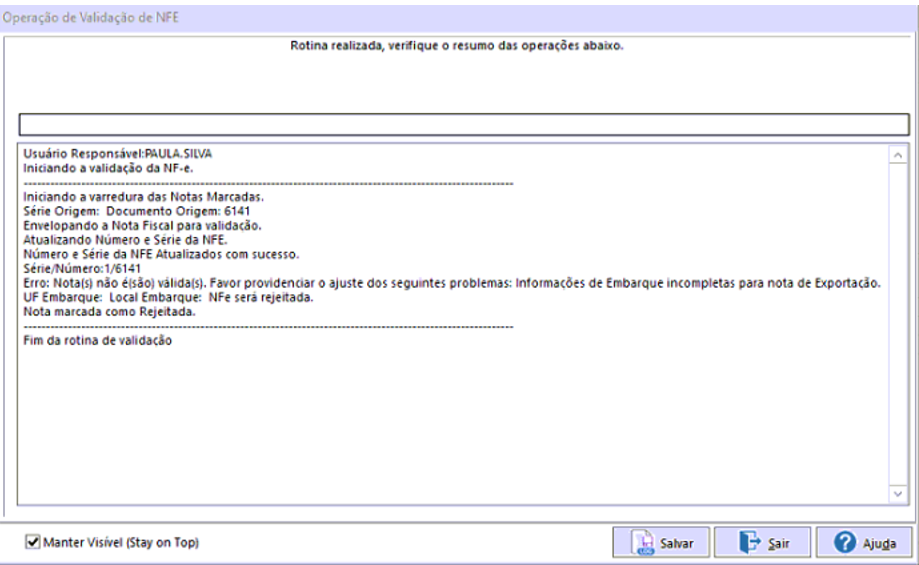919x565 pixels.
Task: Toggle Manter Visível (Stay on Top) checkbox
Action: [x=33, y=542]
